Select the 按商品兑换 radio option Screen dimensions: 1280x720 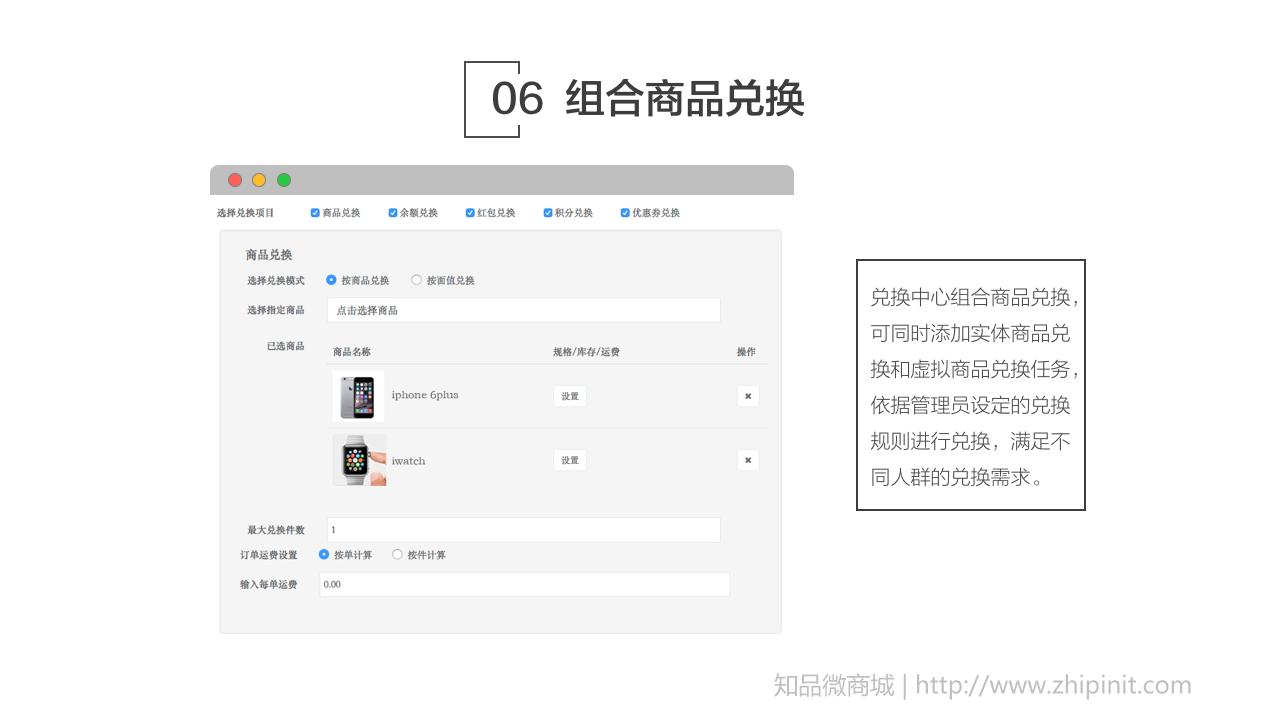tap(331, 280)
